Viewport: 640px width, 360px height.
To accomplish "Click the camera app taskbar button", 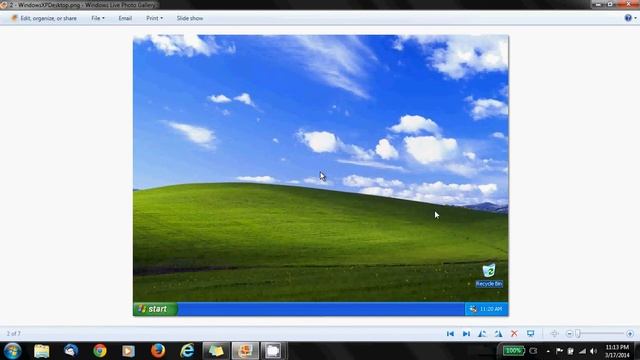I will point(273,351).
